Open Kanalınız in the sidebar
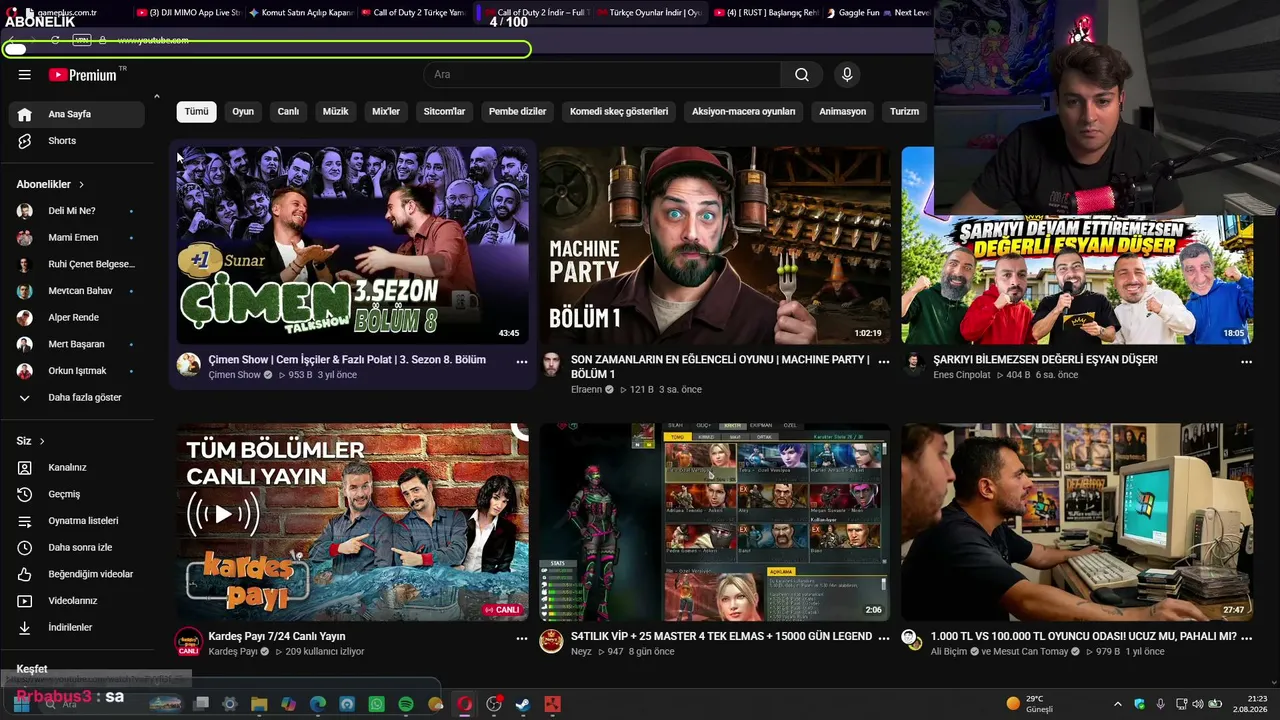1280x720 pixels. (76, 467)
